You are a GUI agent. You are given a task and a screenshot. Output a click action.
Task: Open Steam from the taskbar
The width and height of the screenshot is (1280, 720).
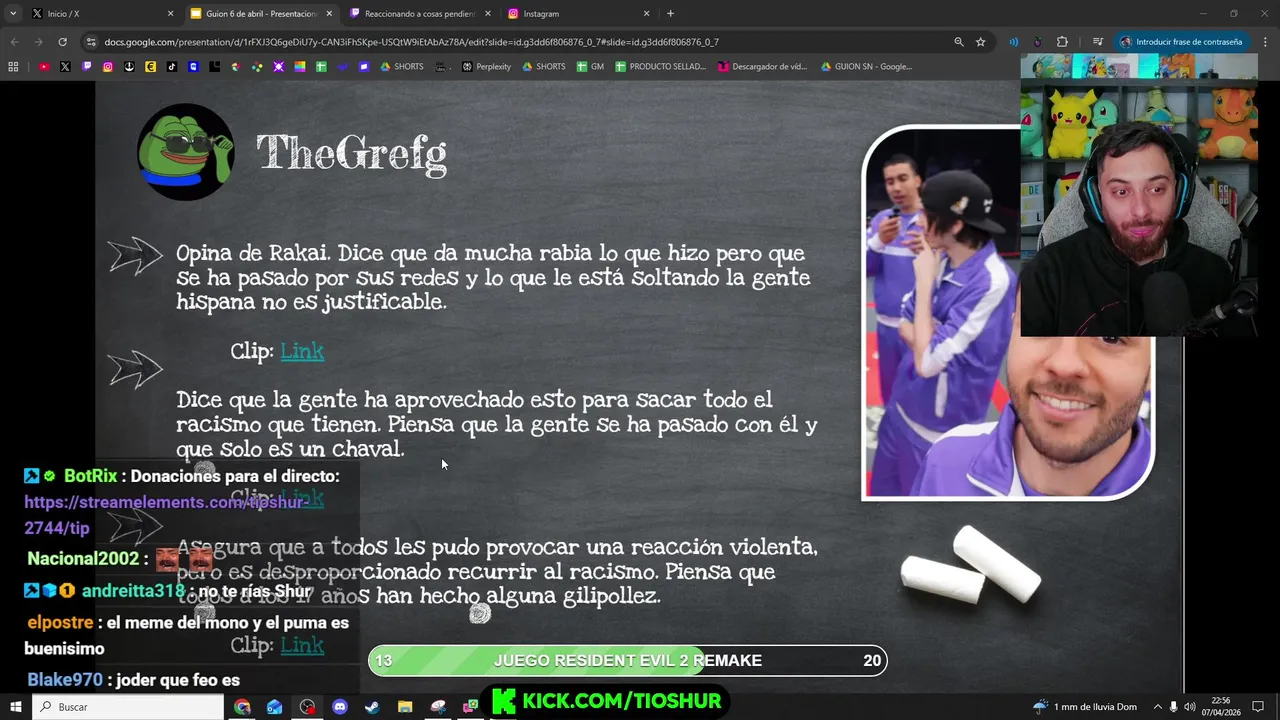[372, 707]
